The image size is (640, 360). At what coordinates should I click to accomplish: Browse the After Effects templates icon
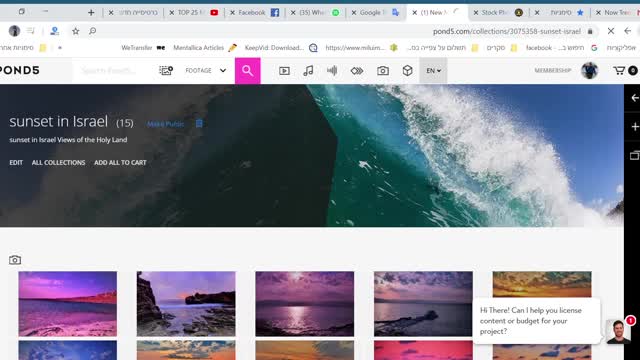(x=357, y=71)
